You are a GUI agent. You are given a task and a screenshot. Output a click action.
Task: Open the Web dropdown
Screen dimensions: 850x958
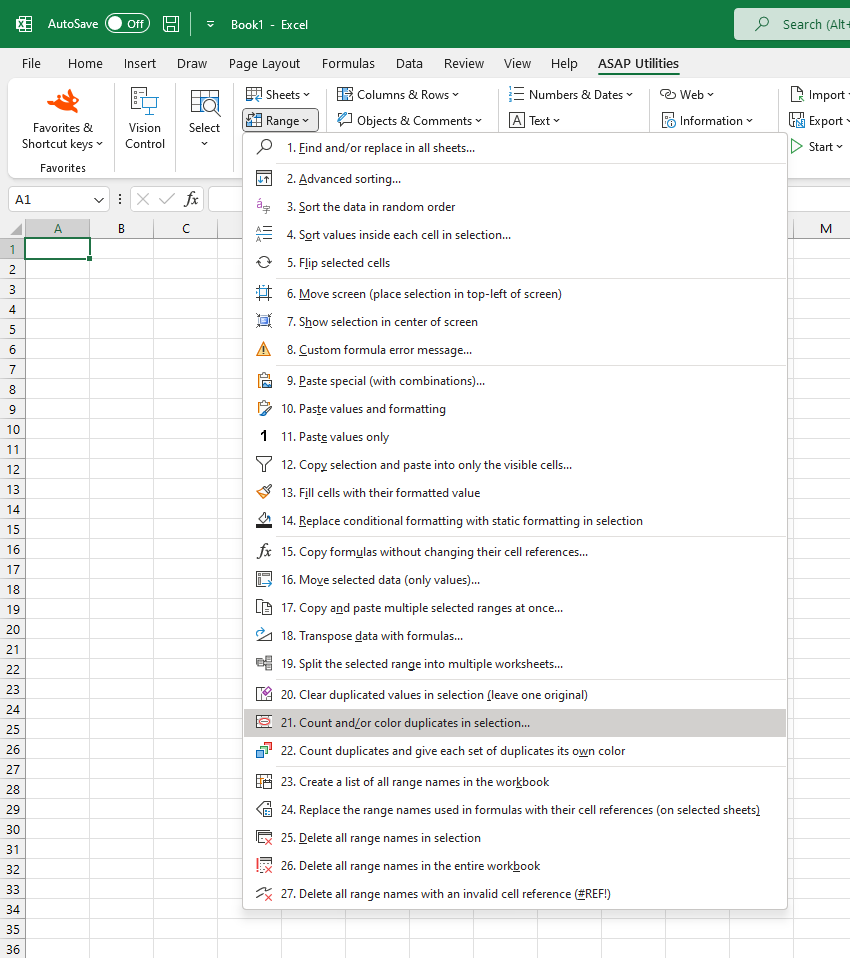coord(687,95)
